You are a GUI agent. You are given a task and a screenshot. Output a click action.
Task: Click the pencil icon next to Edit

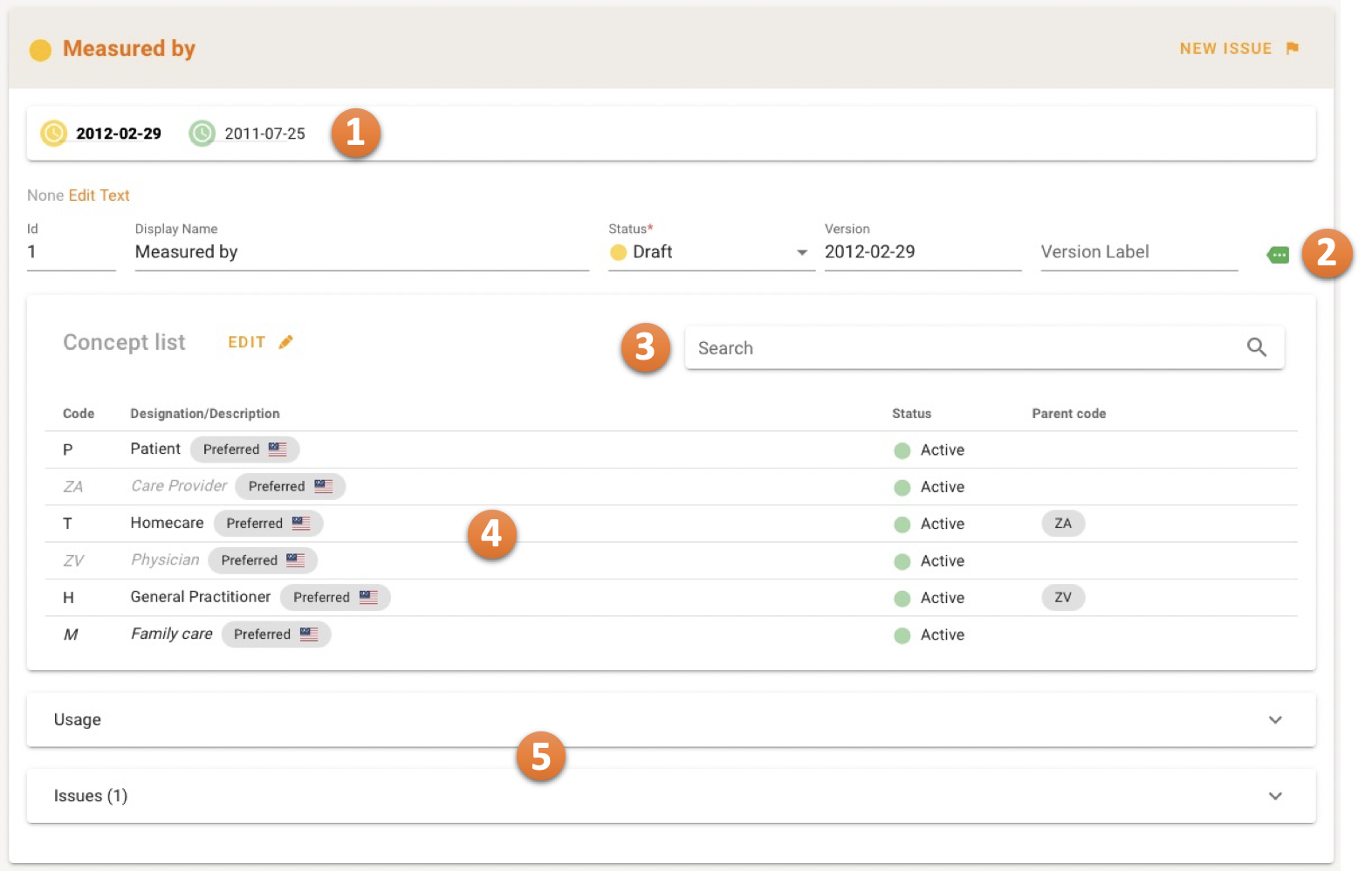[x=285, y=342]
